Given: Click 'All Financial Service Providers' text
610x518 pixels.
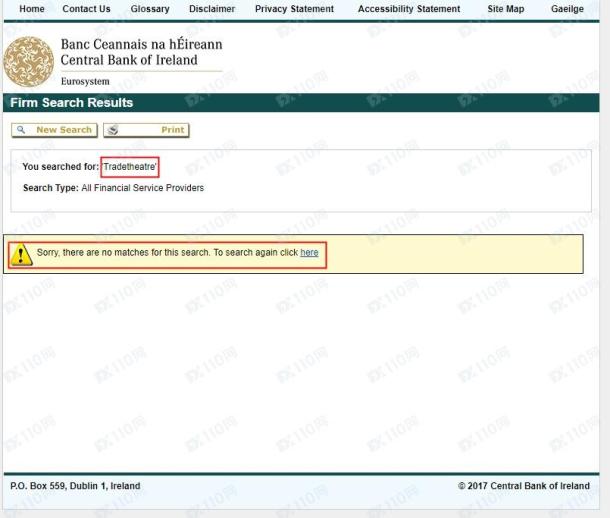Looking at the screenshot, I should (x=143, y=188).
